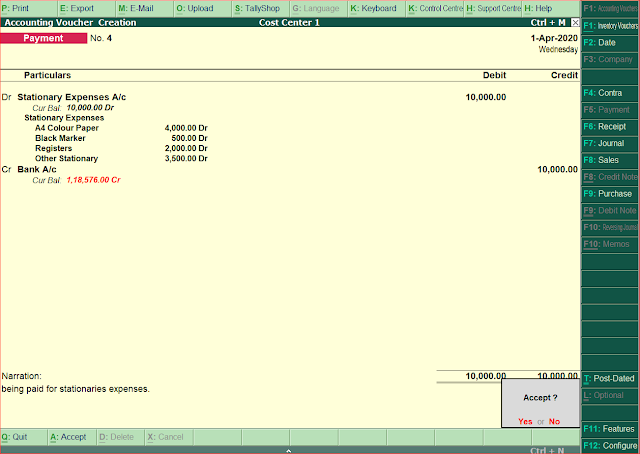Click D: Delete at bottom bar
Viewport: 640px width, 454px height.
tap(120, 437)
